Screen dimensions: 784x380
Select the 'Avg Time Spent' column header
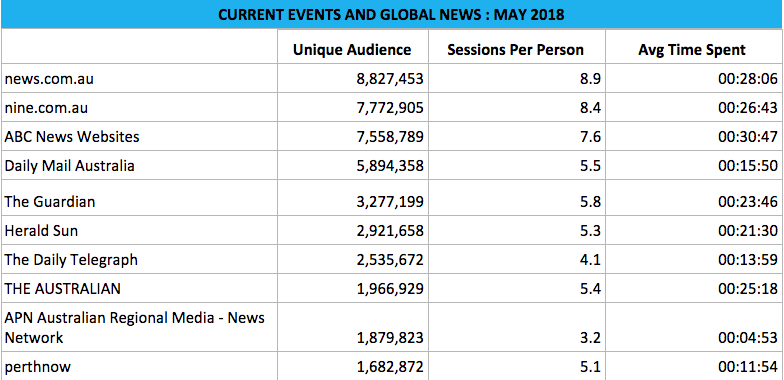692,50
